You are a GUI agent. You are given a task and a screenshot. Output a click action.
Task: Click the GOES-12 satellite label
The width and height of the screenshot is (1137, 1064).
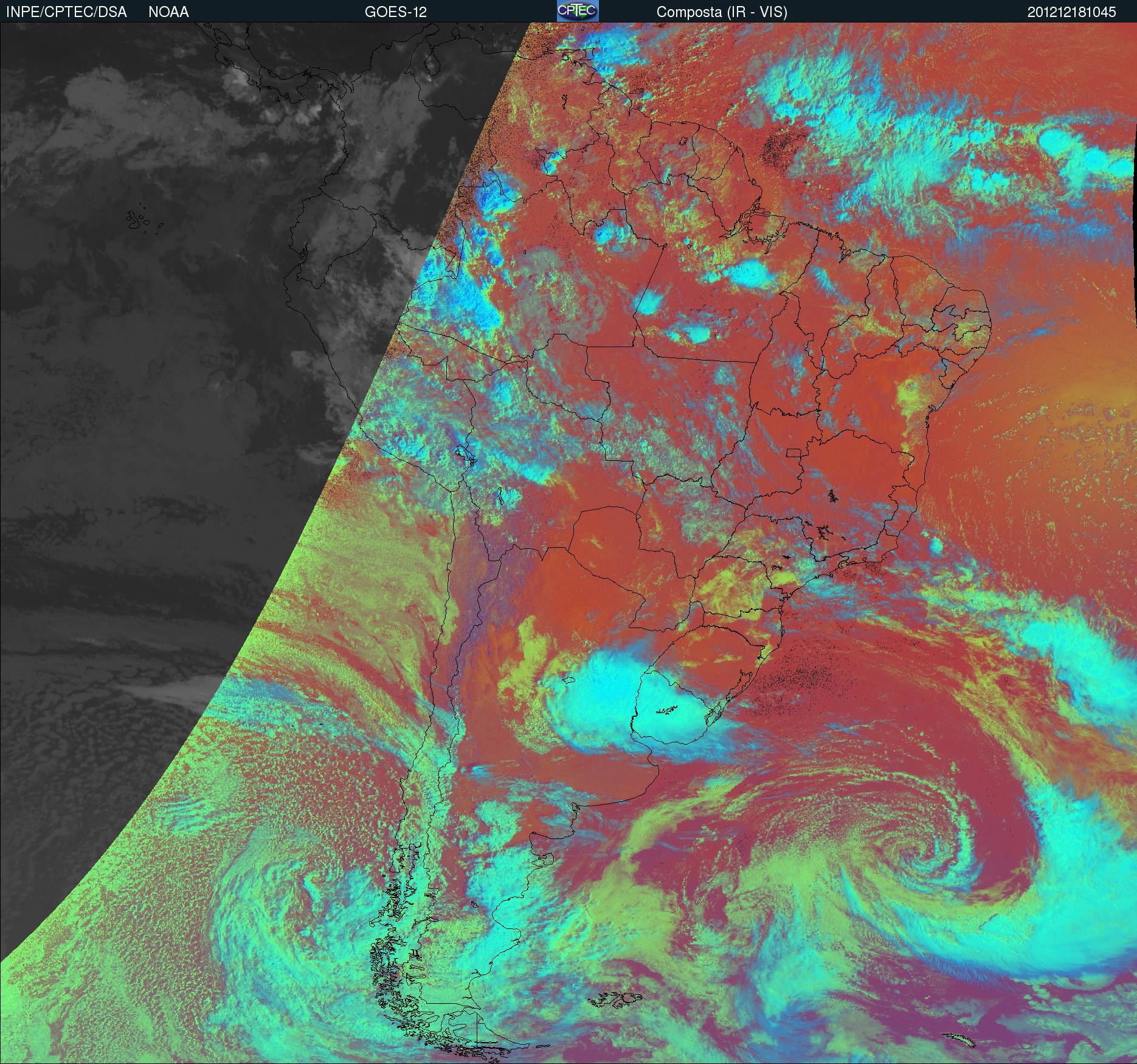point(395,12)
